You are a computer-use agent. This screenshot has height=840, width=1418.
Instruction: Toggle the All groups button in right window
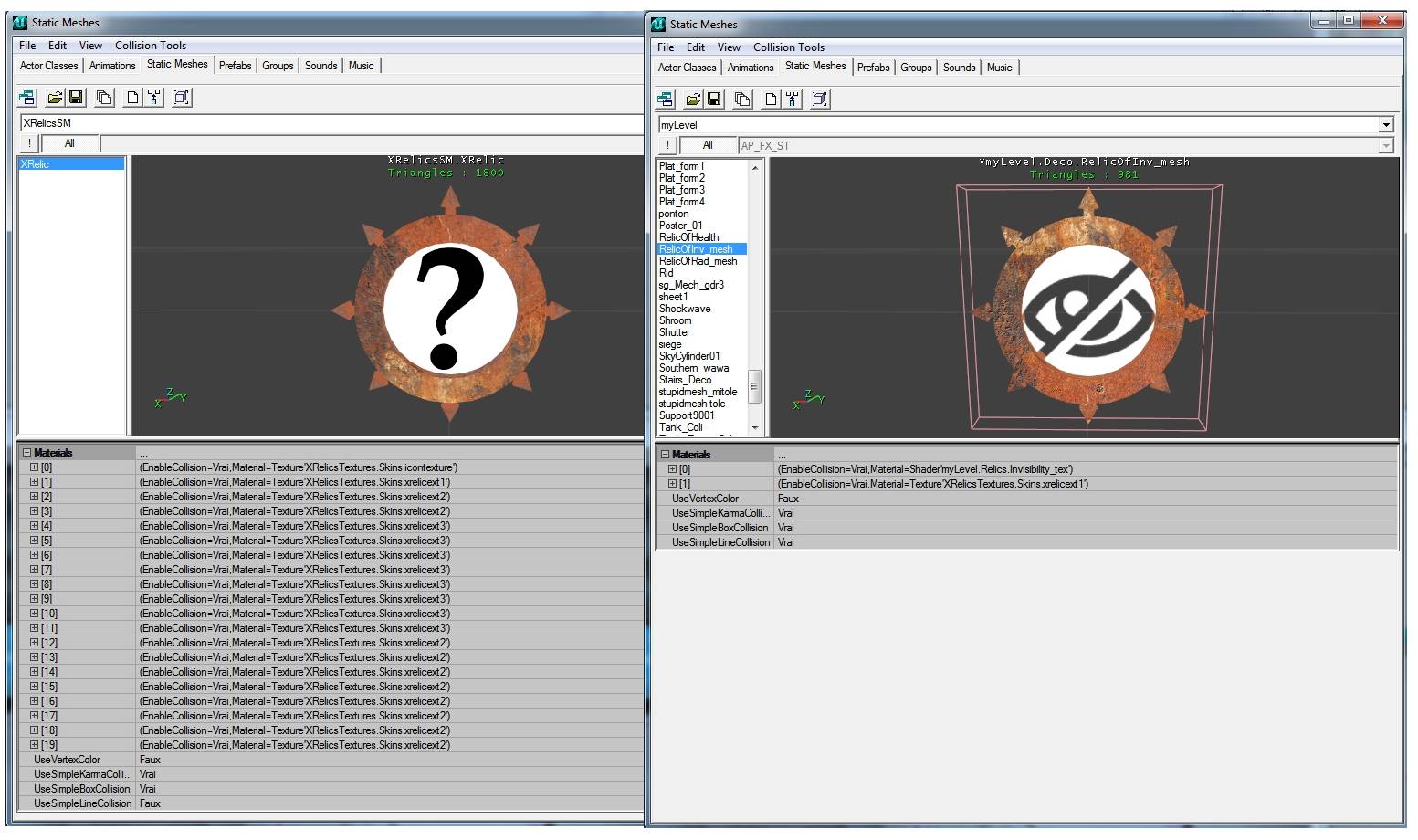pos(708,145)
